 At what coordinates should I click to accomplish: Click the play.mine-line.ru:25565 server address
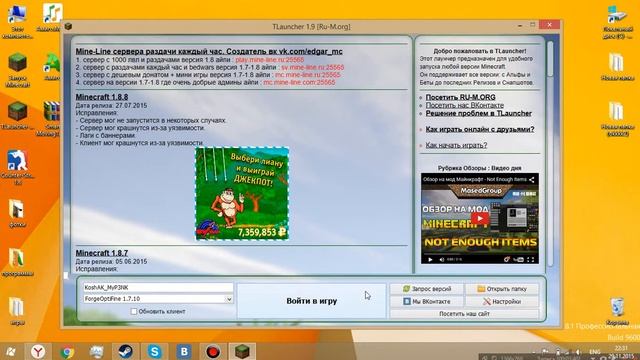[269, 60]
